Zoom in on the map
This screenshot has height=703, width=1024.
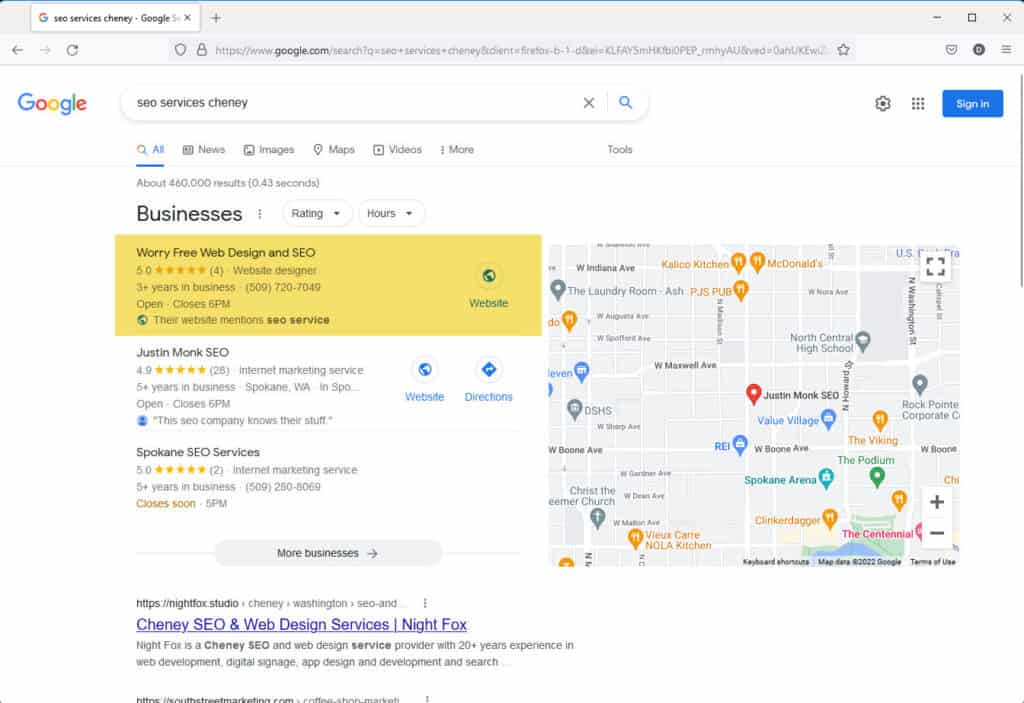pos(936,502)
